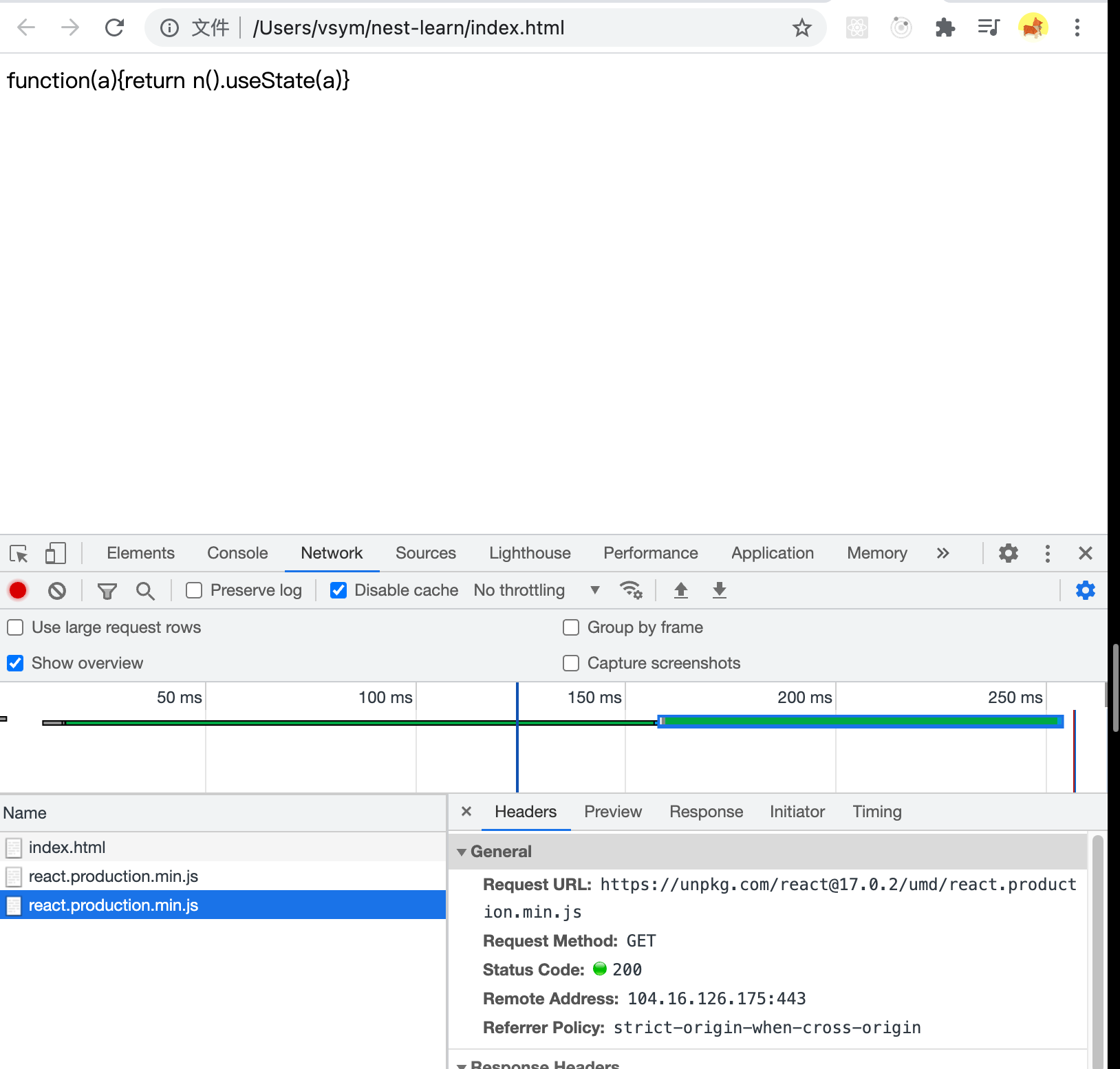
Task: Click the address bar URL field
Action: point(485,28)
